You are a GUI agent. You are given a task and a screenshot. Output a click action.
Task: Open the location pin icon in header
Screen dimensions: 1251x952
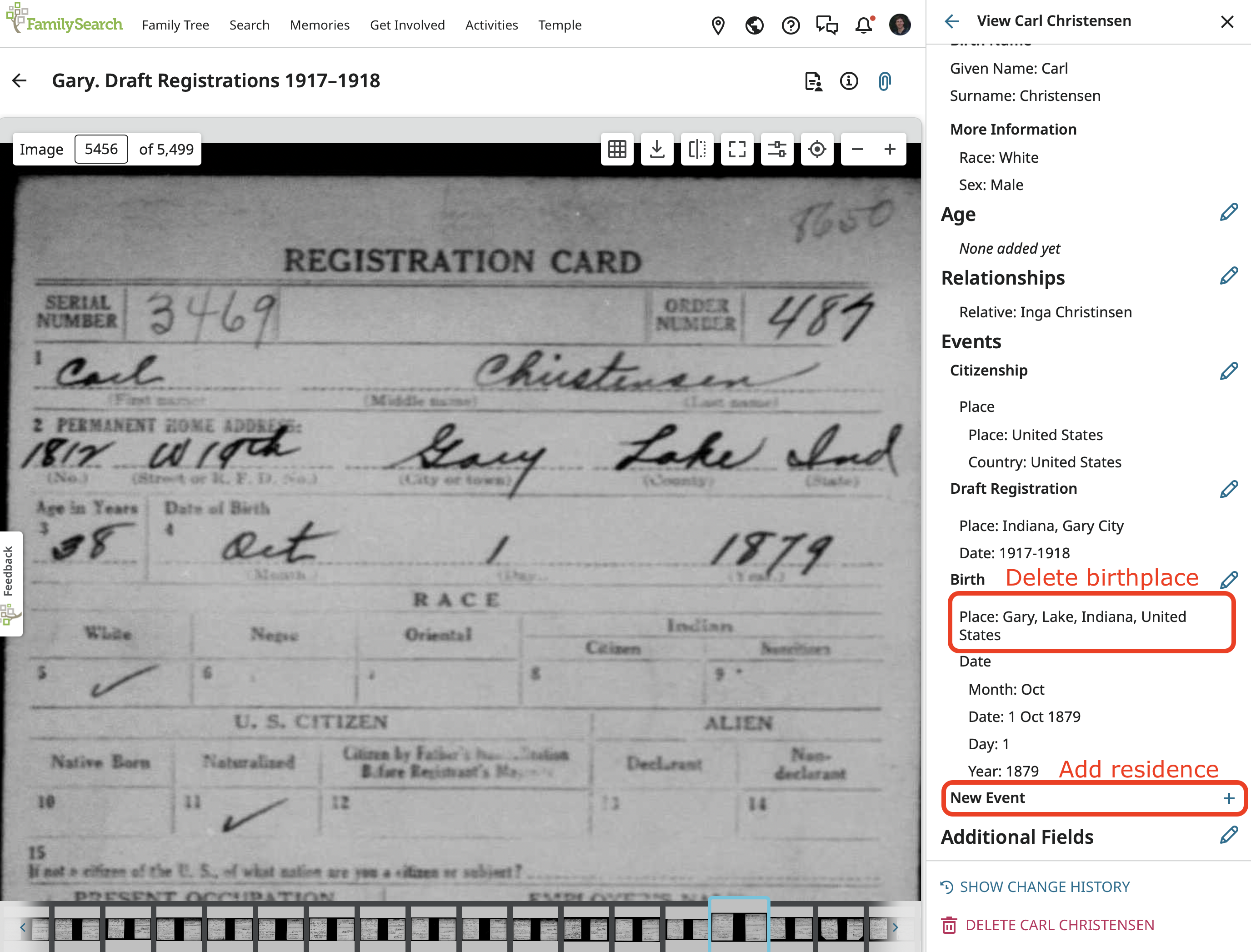(718, 25)
